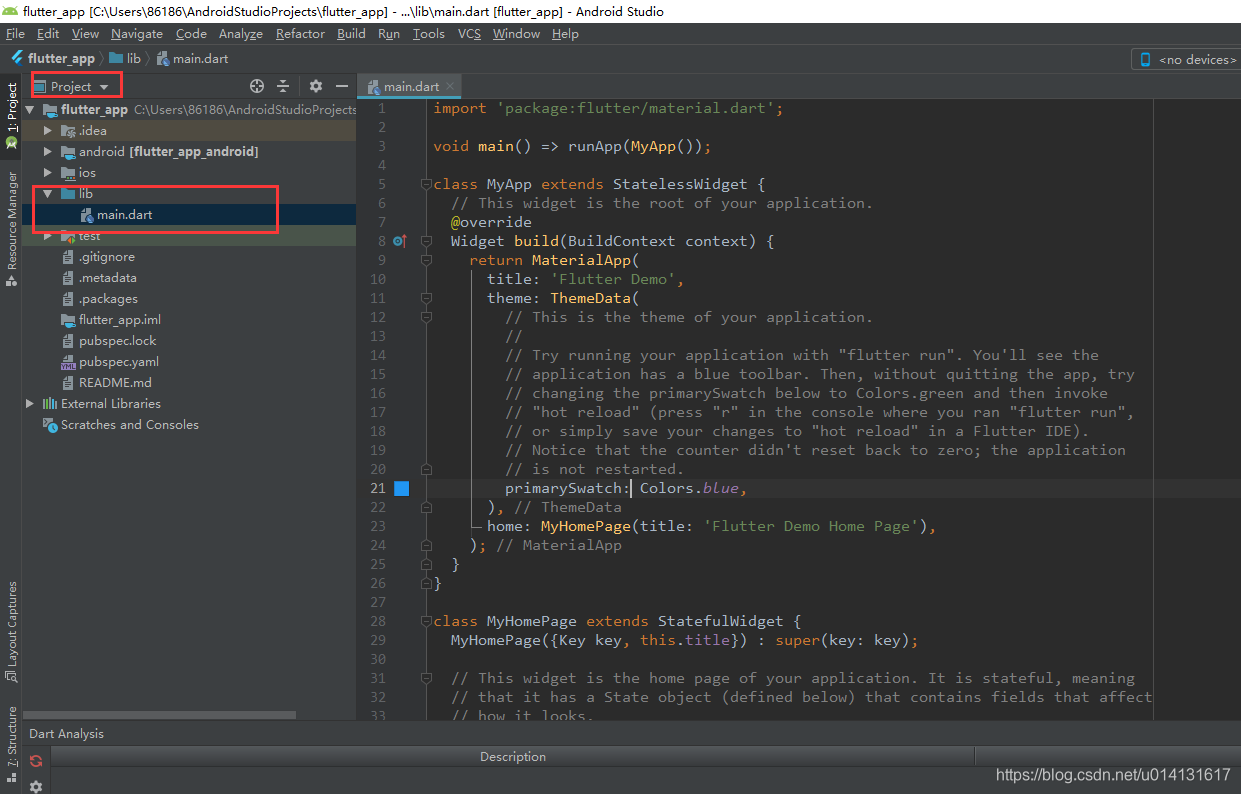Select pubspec.lock file
The width and height of the screenshot is (1241, 794).
tap(118, 341)
